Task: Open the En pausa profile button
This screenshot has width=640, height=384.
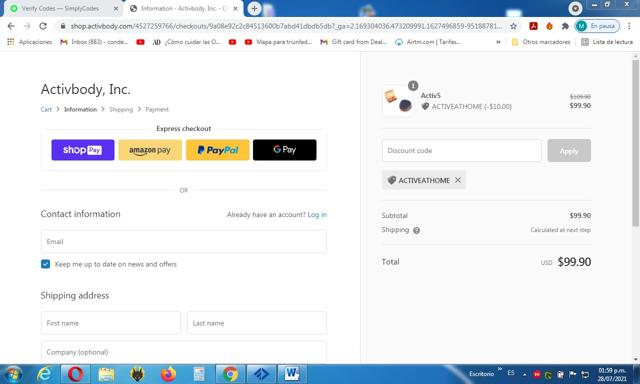Action: point(597,26)
